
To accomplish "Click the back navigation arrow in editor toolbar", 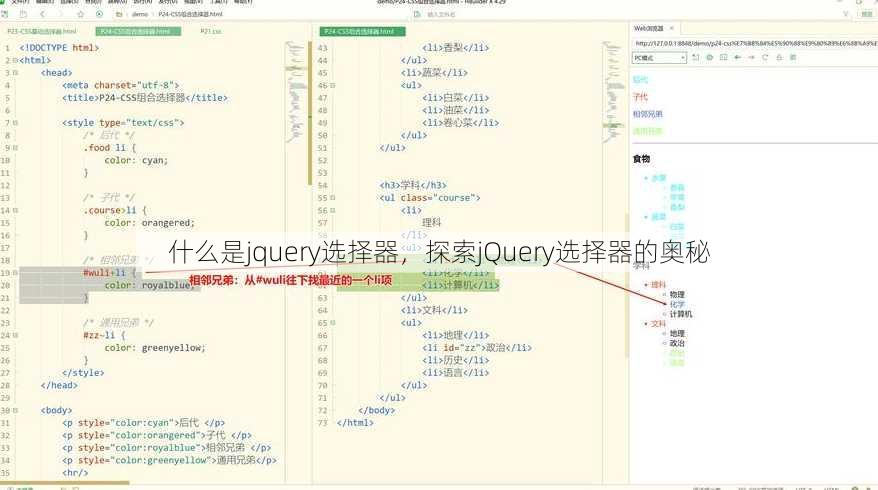I will (43, 14).
